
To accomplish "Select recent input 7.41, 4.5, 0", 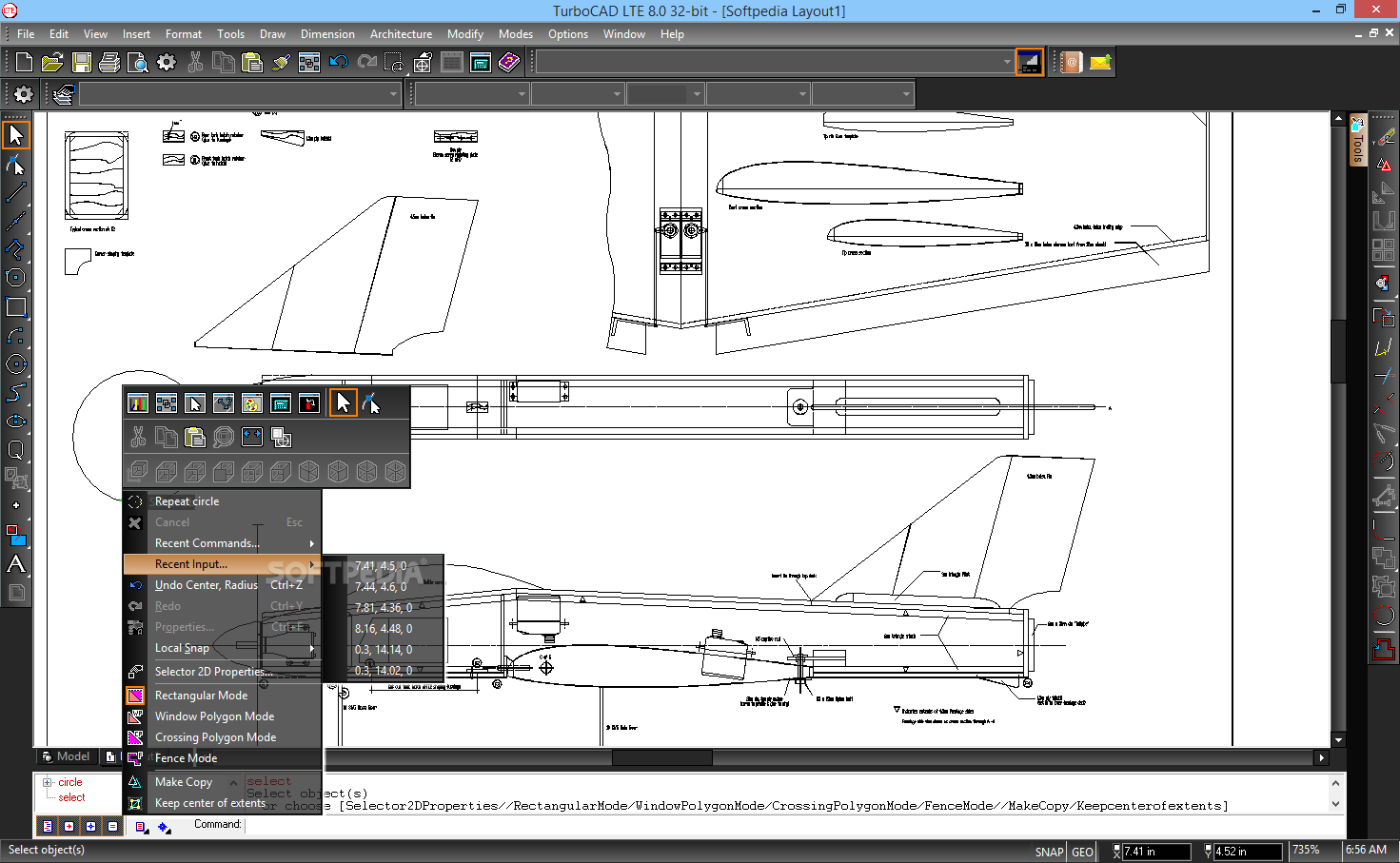I will (x=383, y=566).
